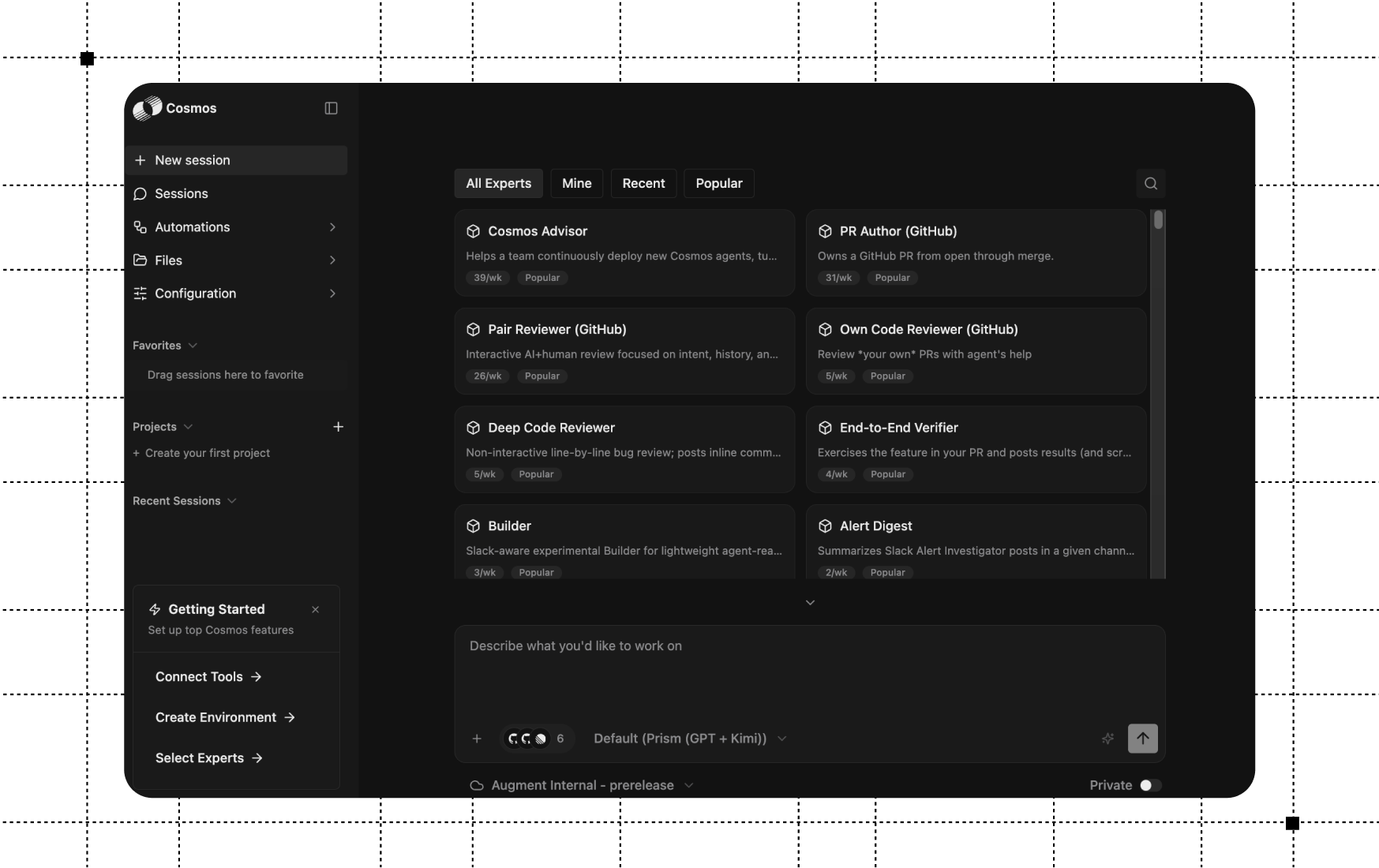Click the Set up top Cosmos features text

[221, 630]
